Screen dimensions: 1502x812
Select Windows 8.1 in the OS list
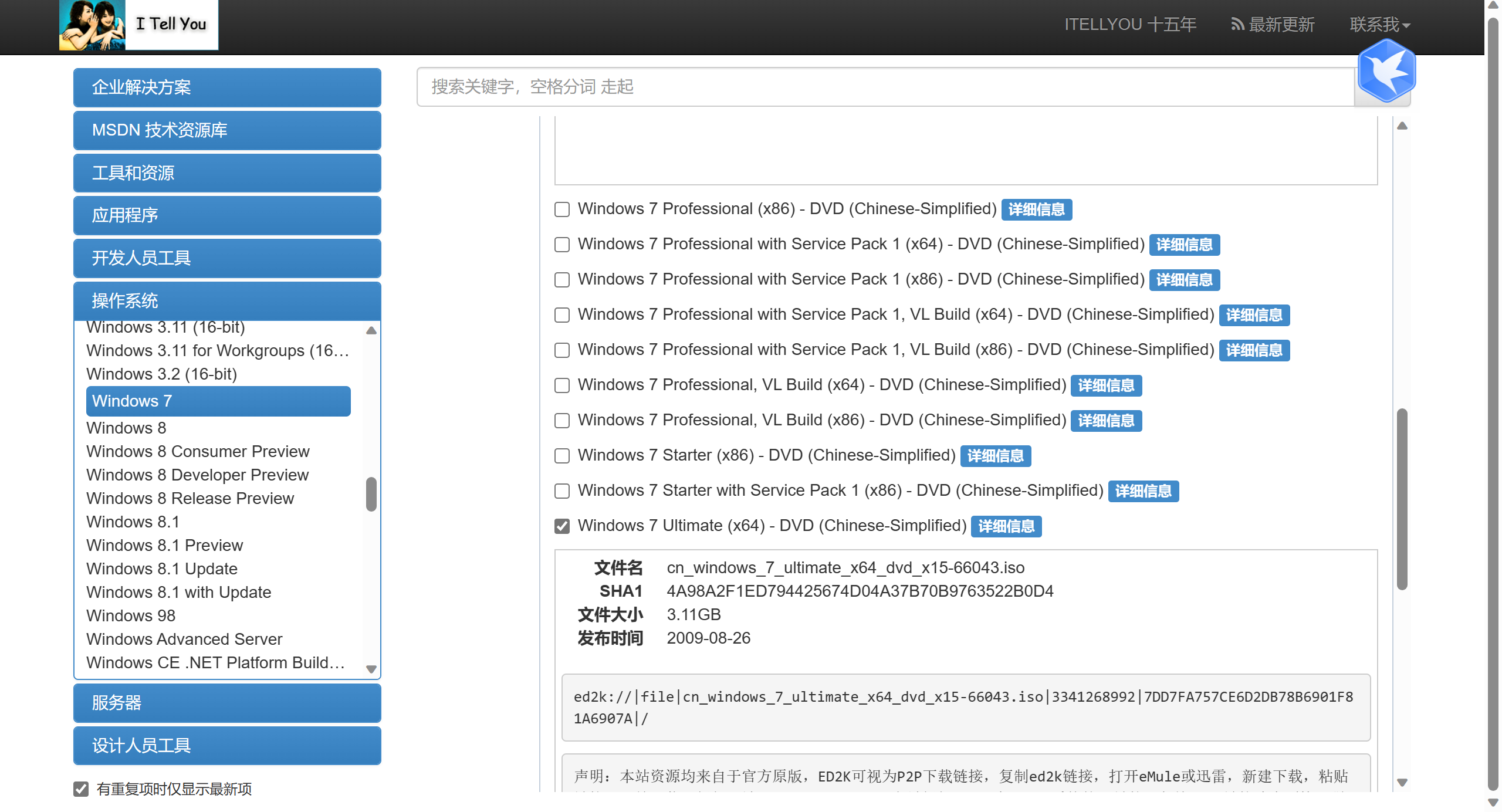tap(133, 522)
